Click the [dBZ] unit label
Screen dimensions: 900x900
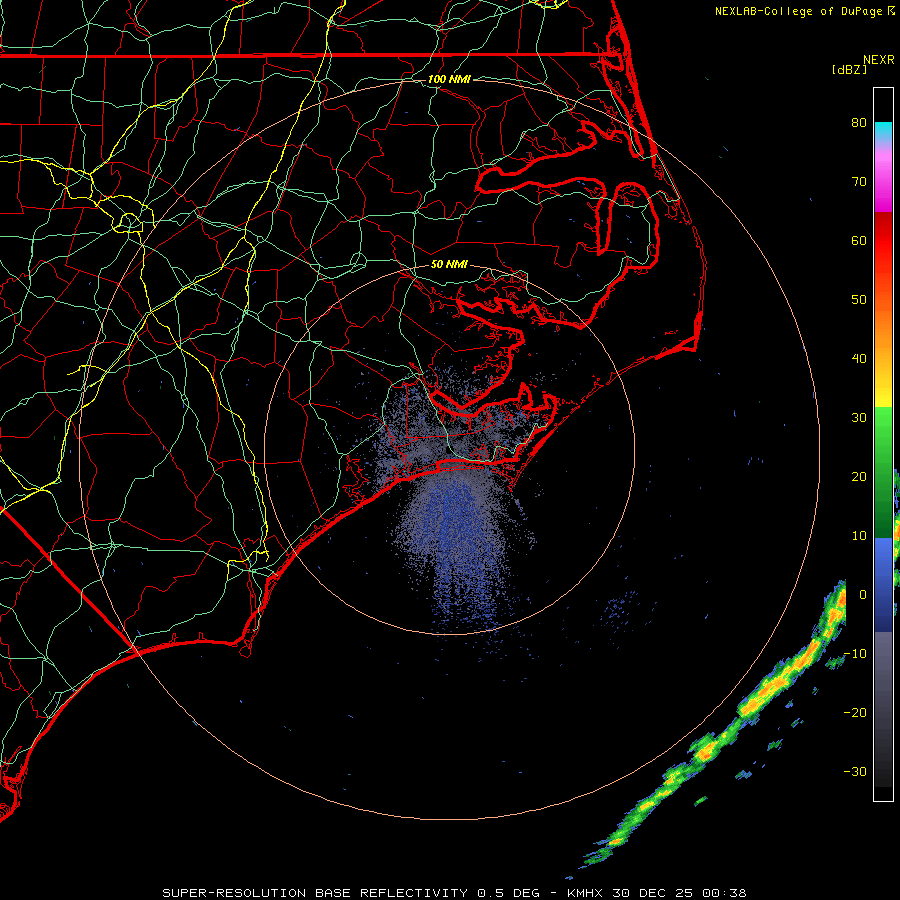(x=849, y=69)
